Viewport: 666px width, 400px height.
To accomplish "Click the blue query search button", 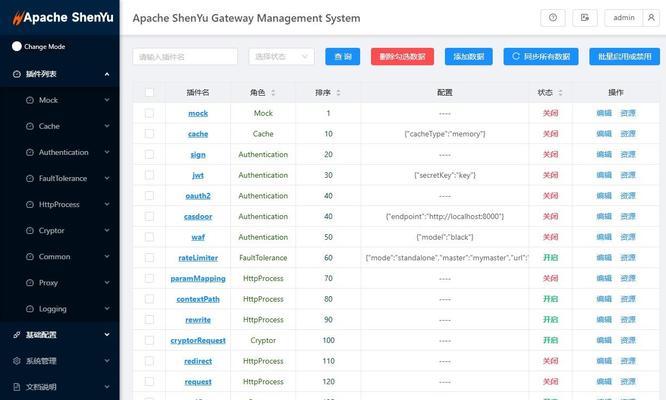I will tap(343, 56).
